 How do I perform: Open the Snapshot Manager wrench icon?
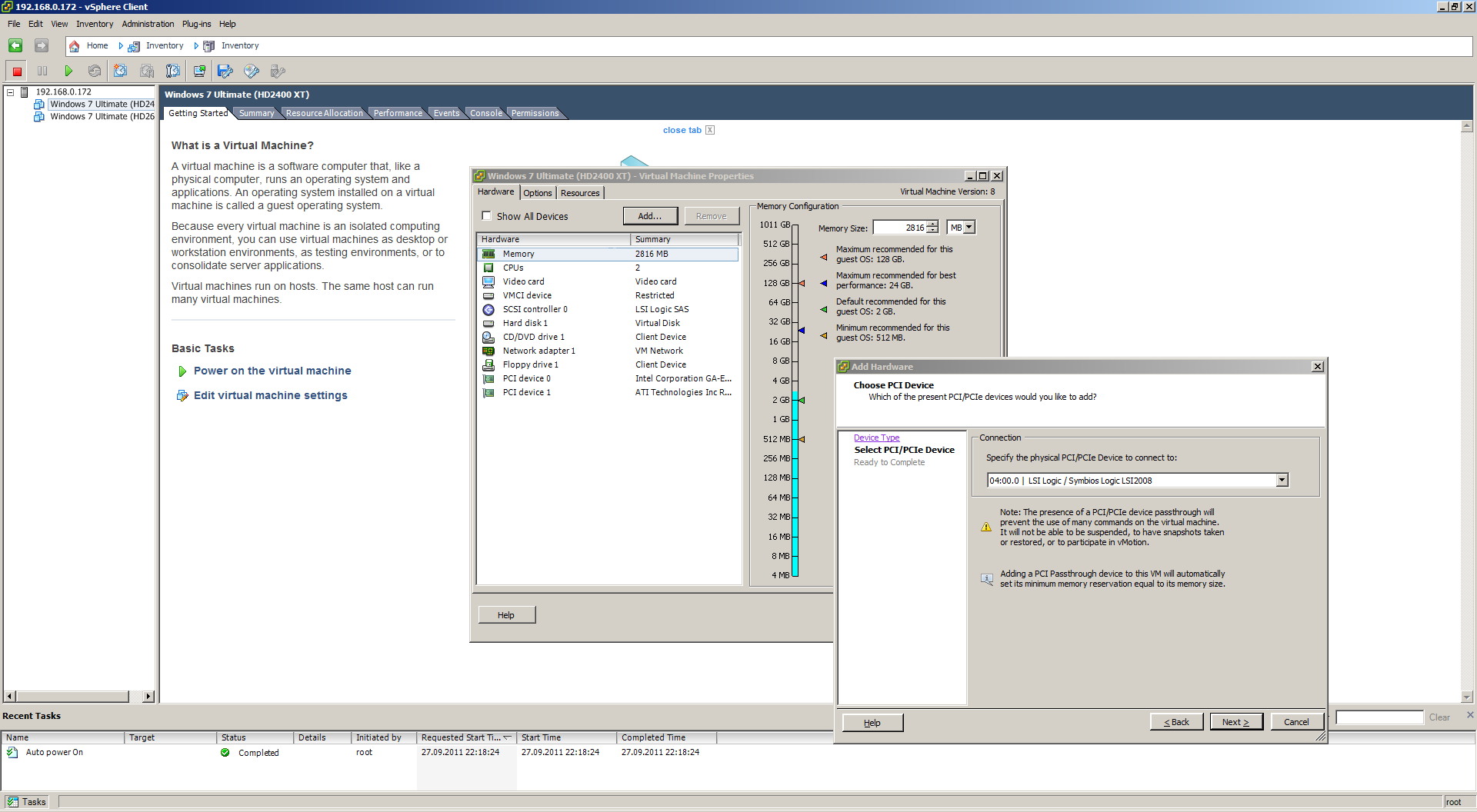[173, 72]
